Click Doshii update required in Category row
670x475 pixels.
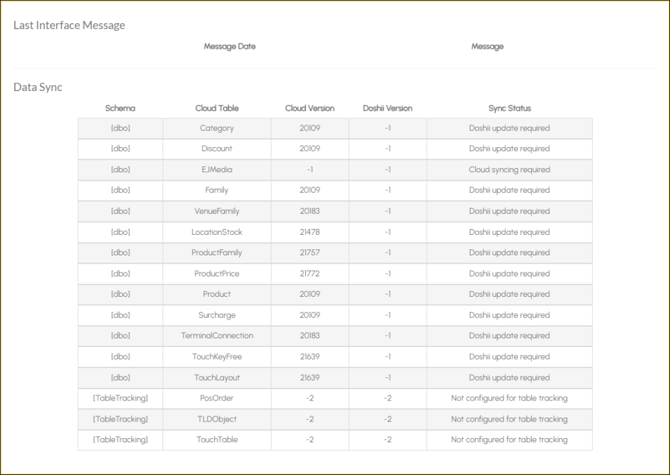509,128
